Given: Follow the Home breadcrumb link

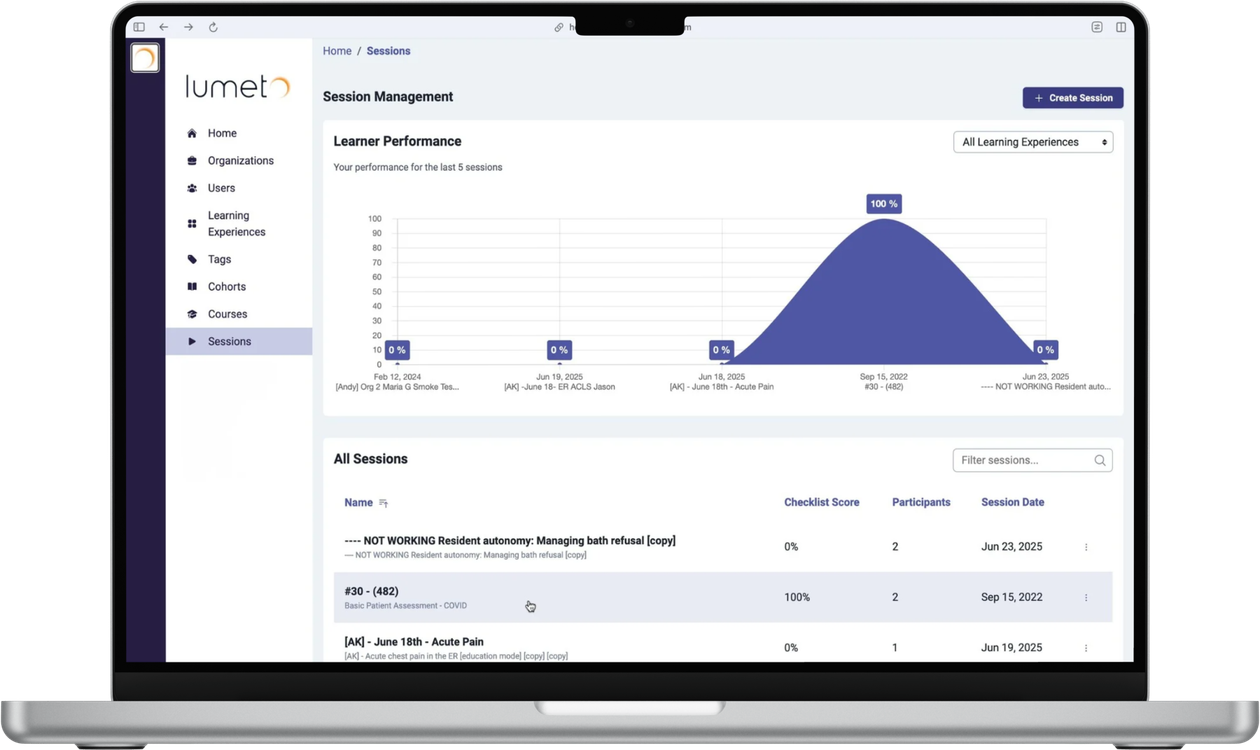Looking at the screenshot, I should click(x=337, y=51).
